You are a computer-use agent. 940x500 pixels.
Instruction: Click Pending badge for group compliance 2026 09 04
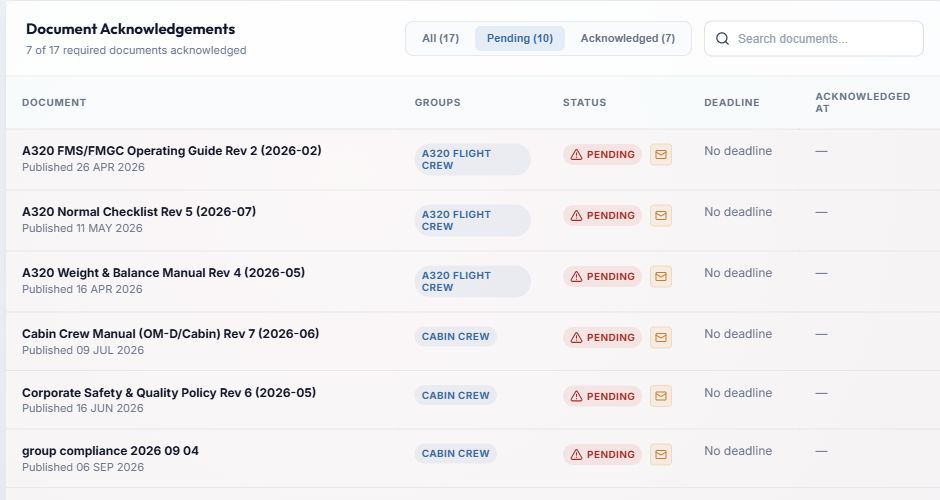602,454
